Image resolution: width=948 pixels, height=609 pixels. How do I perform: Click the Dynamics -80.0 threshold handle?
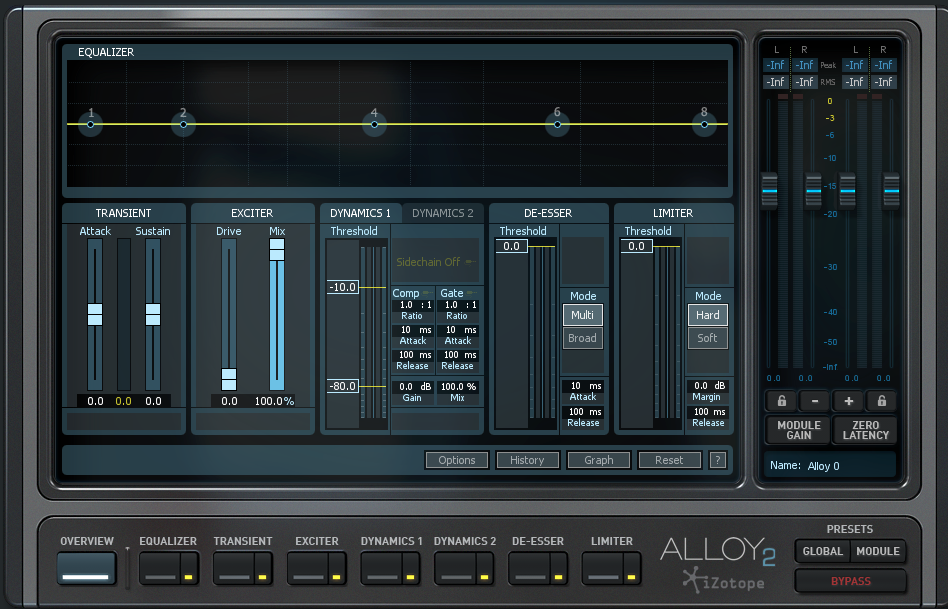(343, 386)
